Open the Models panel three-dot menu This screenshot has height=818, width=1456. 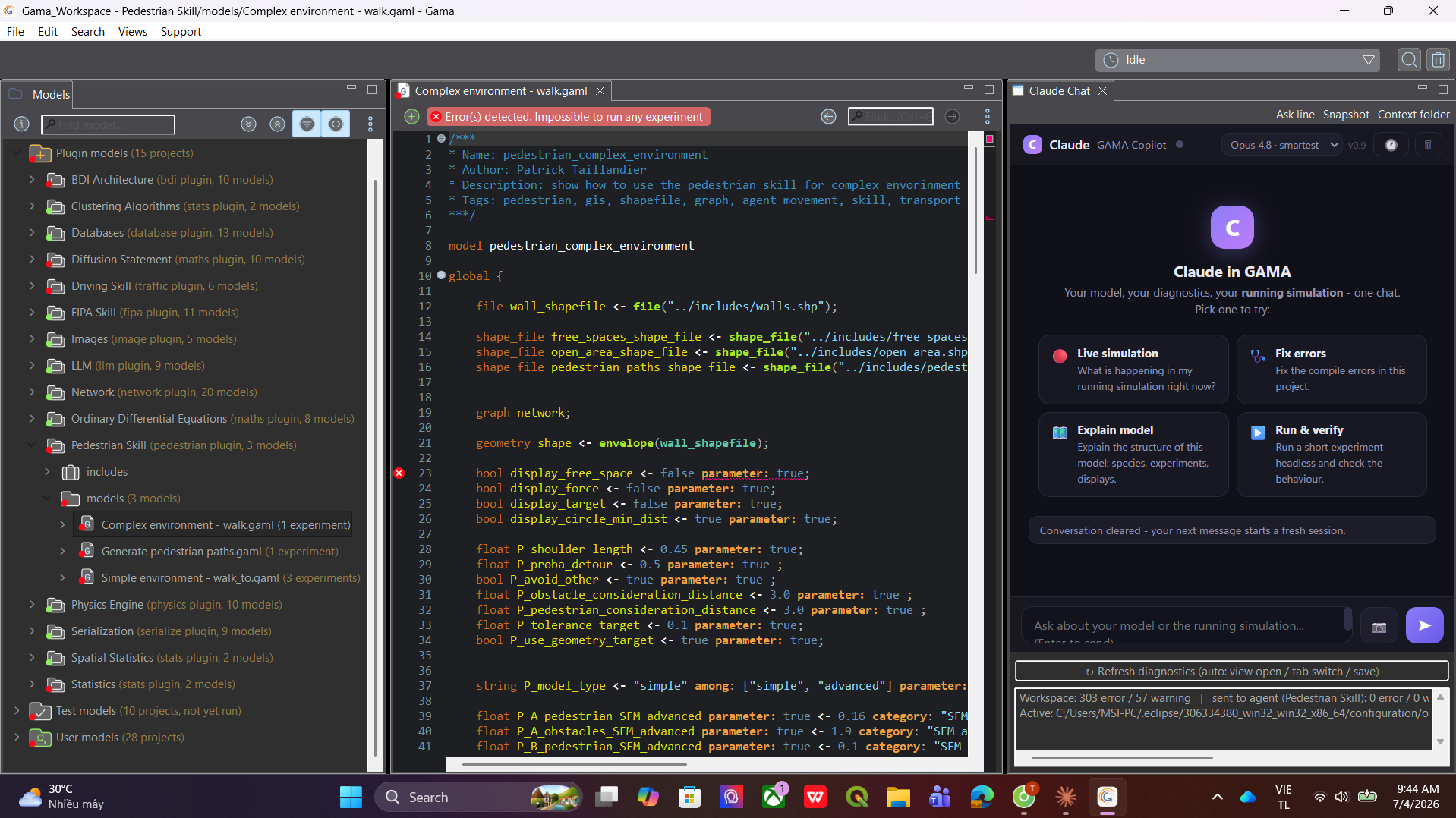point(370,124)
